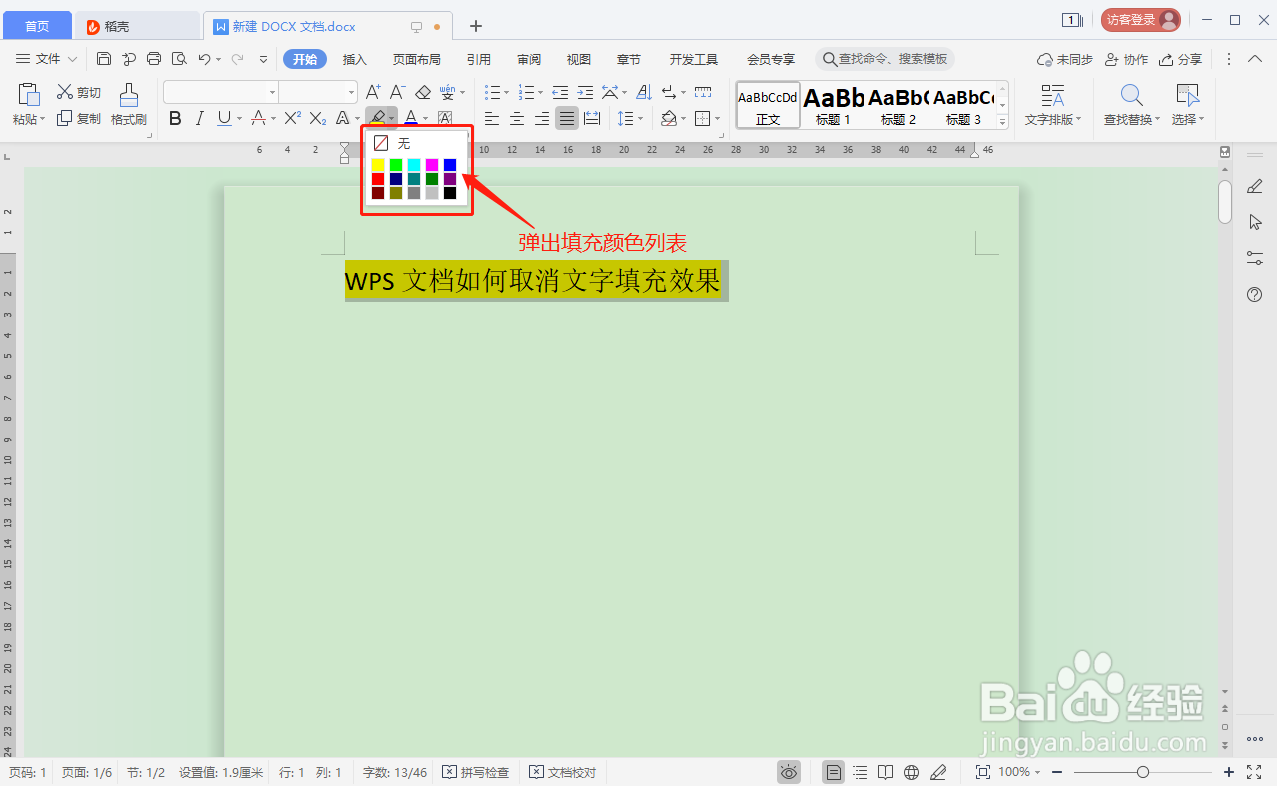Toggle Align Right button
The width and height of the screenshot is (1277, 786).
click(x=542, y=119)
